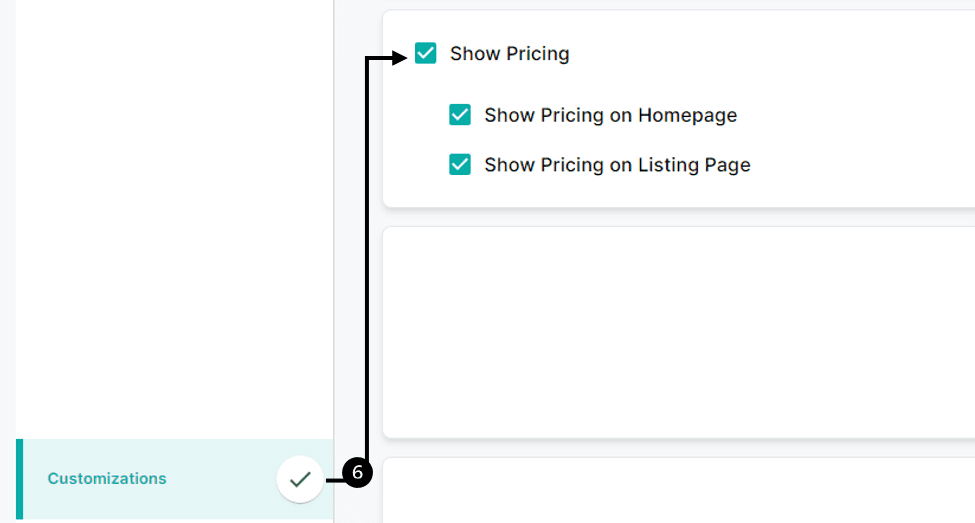975x523 pixels.
Task: Click the empty third card at bottom
Action: coord(679,491)
